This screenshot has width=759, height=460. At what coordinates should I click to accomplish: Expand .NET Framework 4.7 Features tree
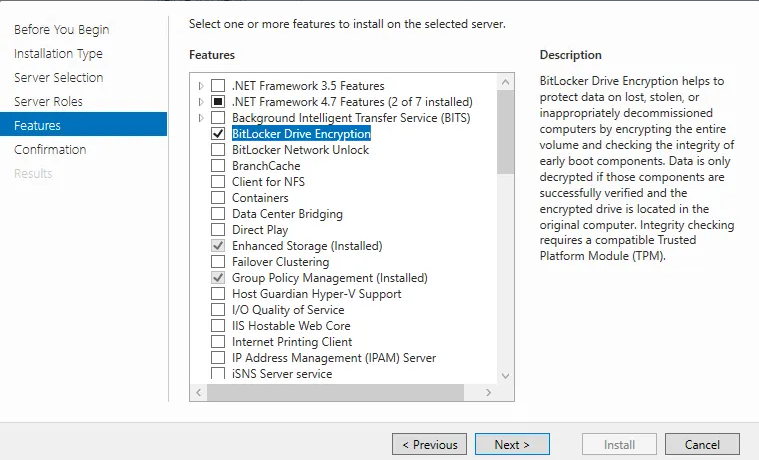[x=201, y=102]
